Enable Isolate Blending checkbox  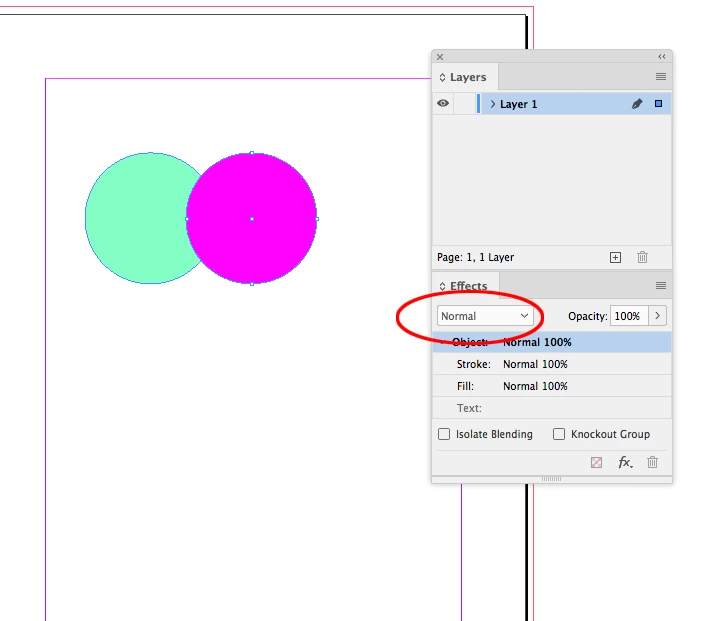444,434
